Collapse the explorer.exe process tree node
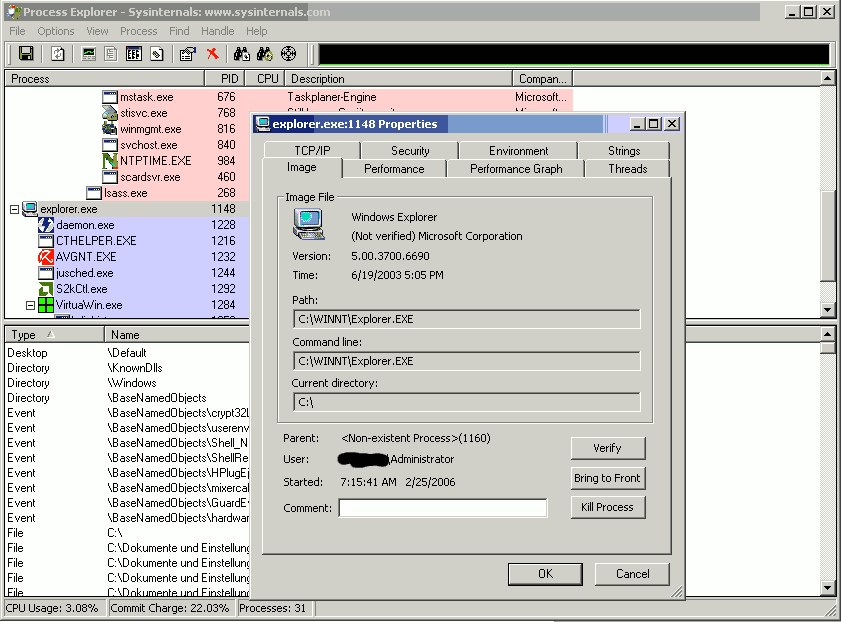The width and height of the screenshot is (841, 622). (x=14, y=209)
